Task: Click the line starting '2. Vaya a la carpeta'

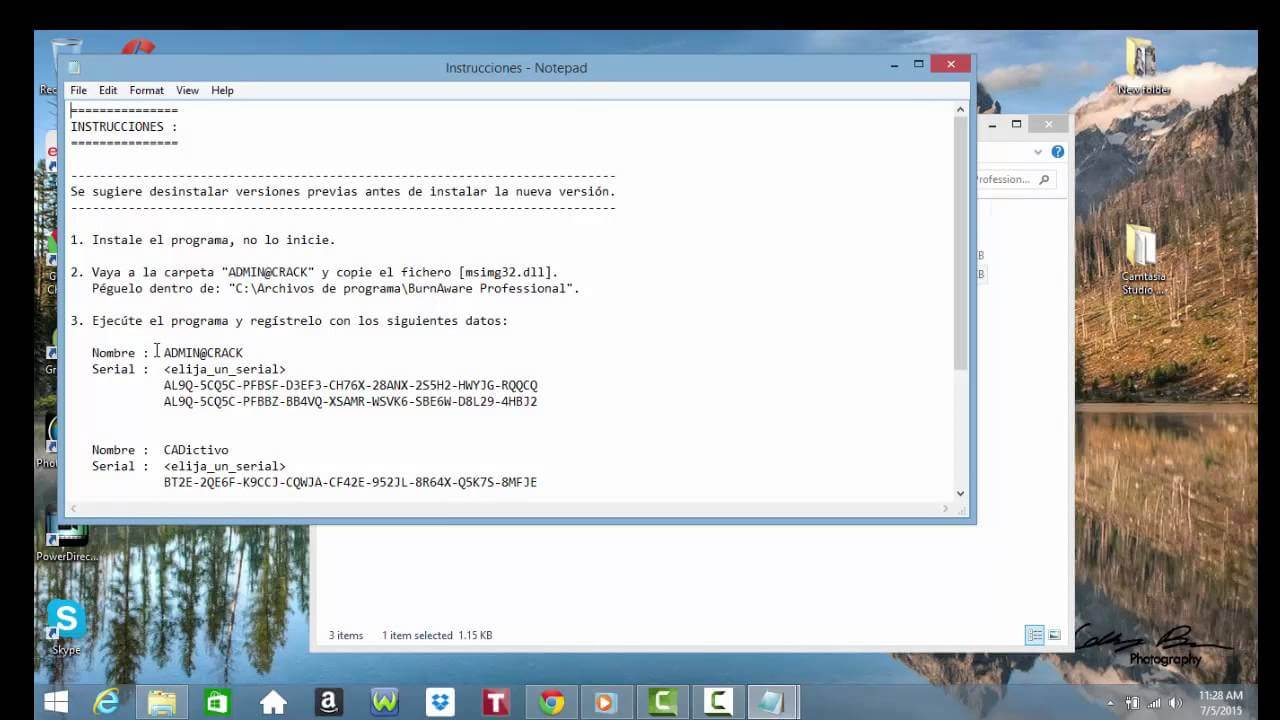Action: point(314,272)
